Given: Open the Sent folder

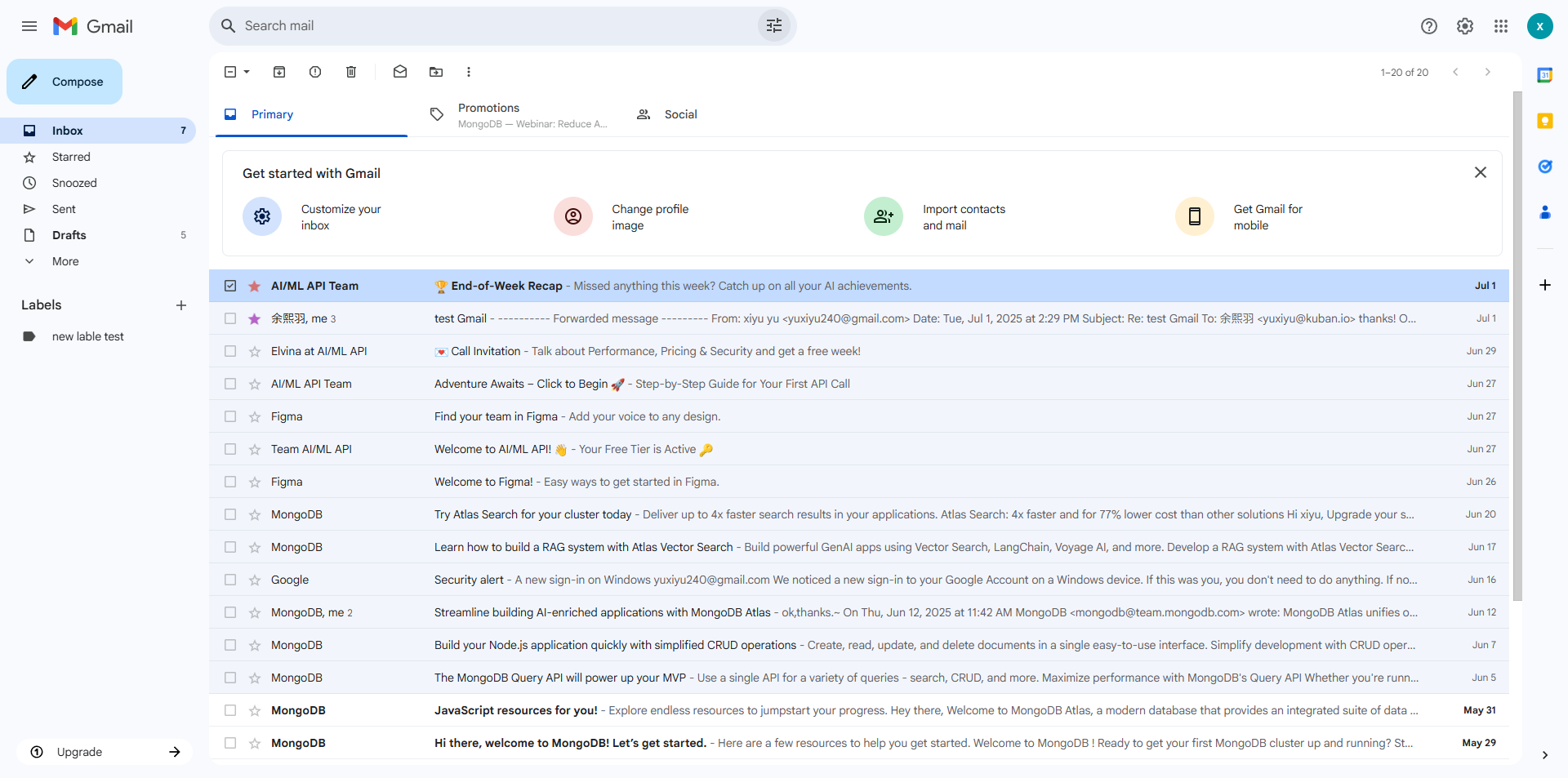Looking at the screenshot, I should click(98, 209).
